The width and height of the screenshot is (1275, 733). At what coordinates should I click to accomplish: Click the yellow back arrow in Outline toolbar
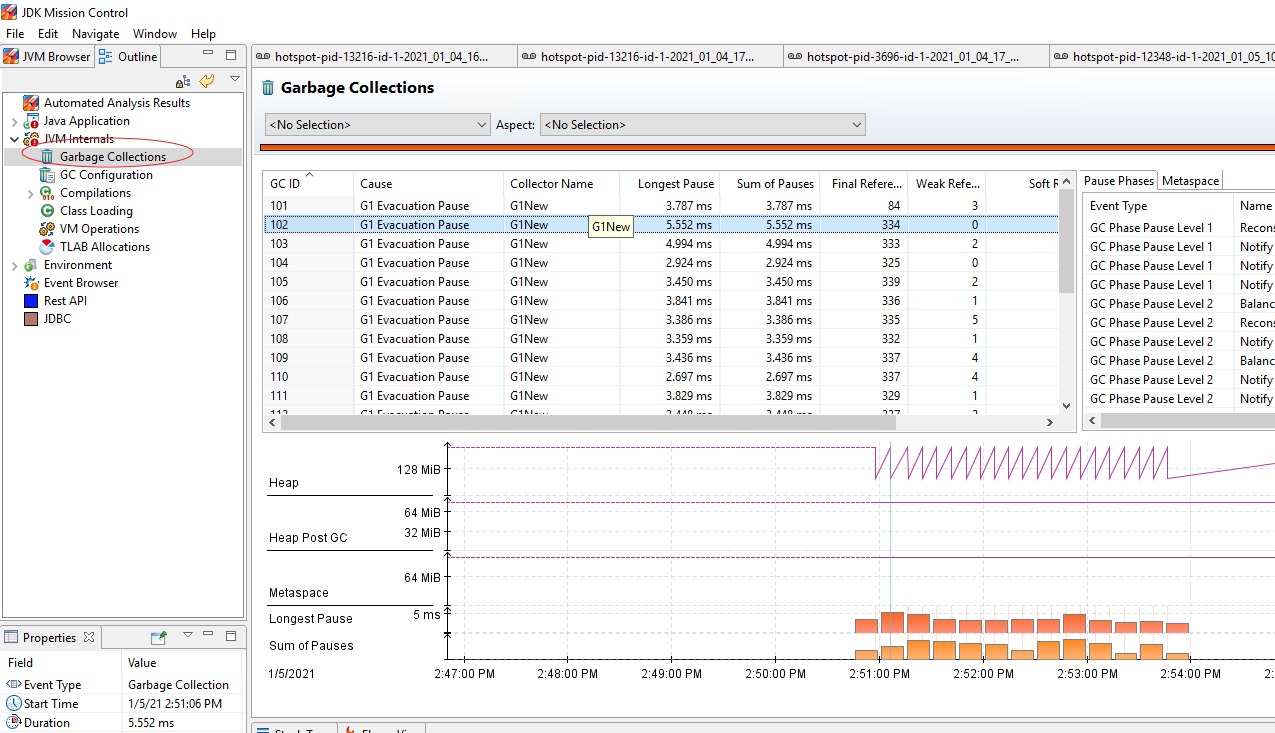[x=207, y=81]
